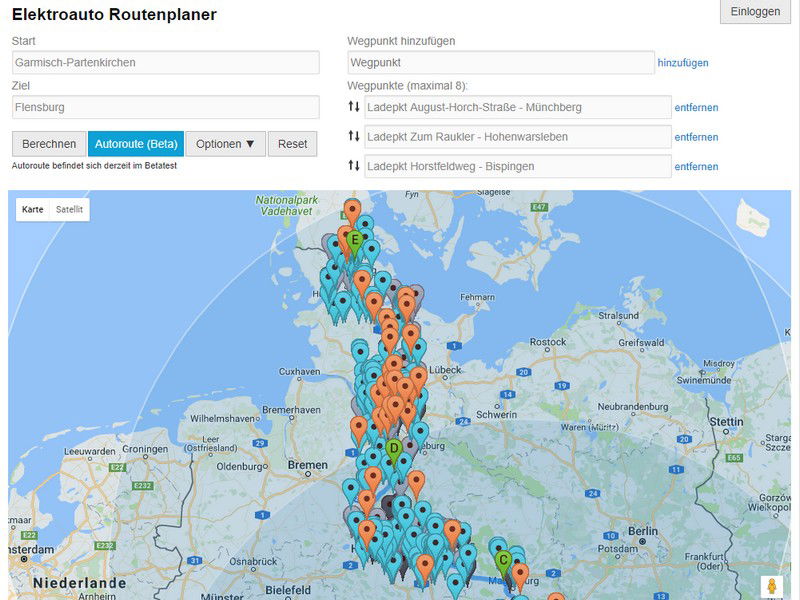The width and height of the screenshot is (800, 600).
Task: Focus the Ziel field with Flensburg
Action: pyautogui.click(x=166, y=108)
